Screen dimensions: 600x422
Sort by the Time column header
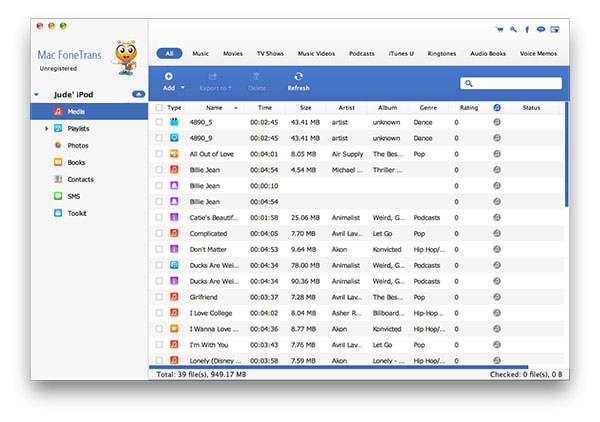click(x=265, y=108)
